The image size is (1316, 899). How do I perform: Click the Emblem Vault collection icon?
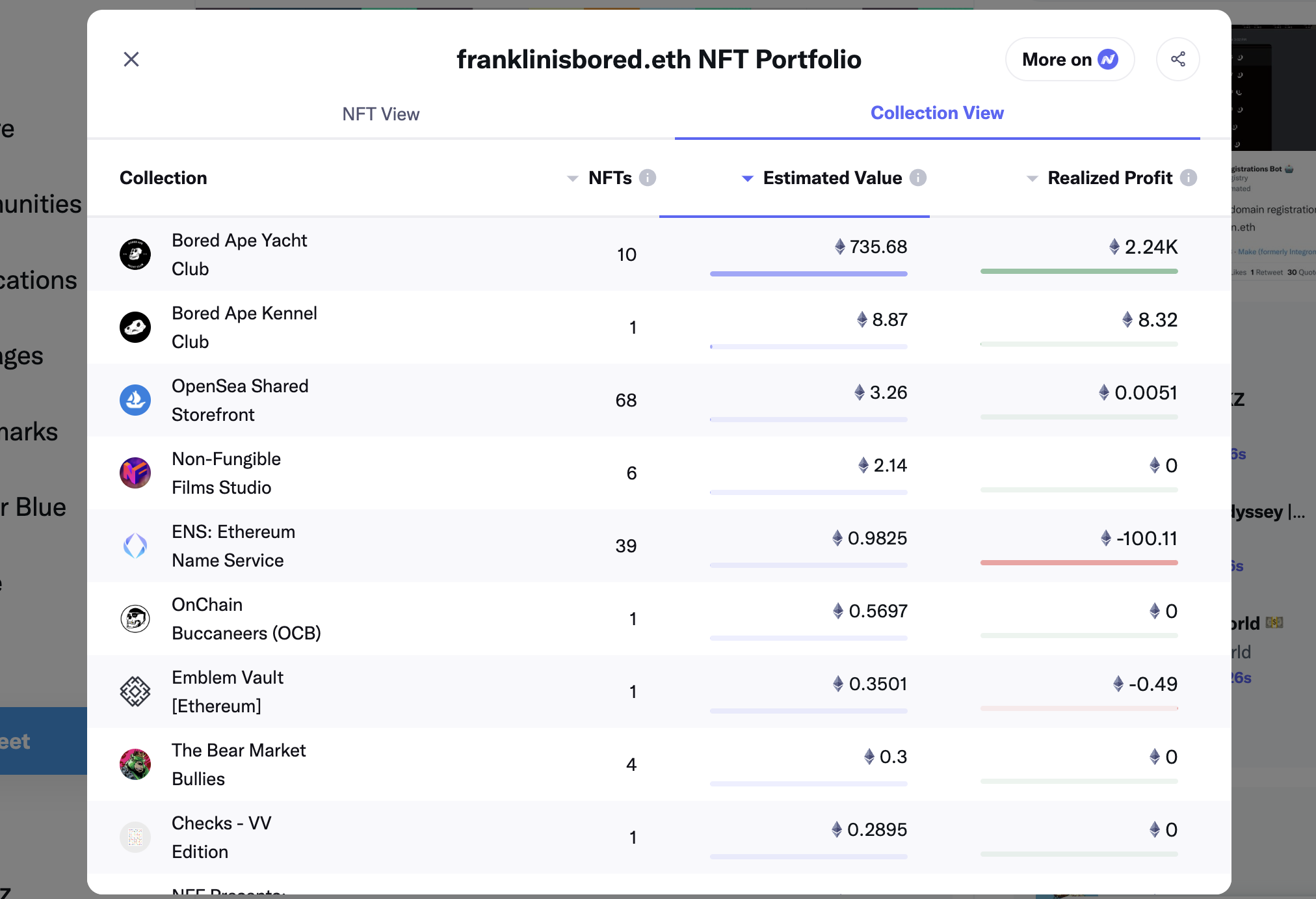click(135, 691)
